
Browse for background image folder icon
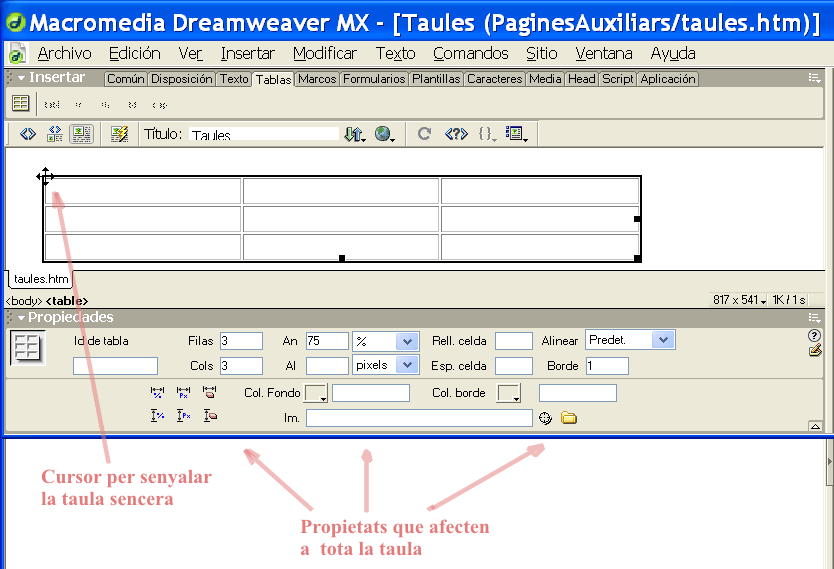coord(569,418)
